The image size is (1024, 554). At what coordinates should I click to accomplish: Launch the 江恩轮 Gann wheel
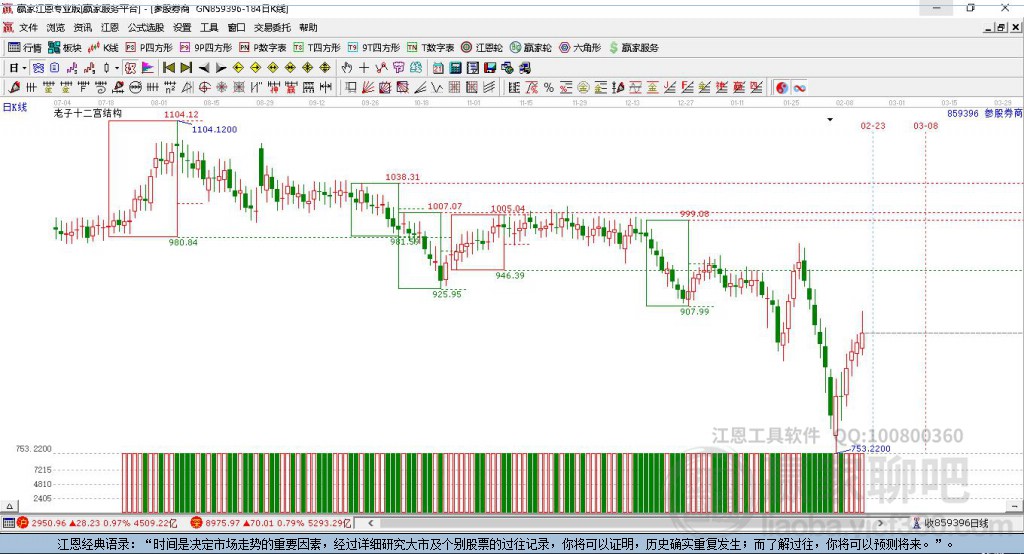coord(482,48)
